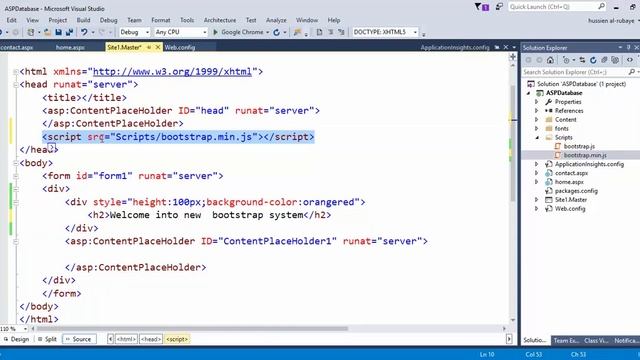Switch to Split view
This screenshot has height=360, width=640.
tap(47, 339)
